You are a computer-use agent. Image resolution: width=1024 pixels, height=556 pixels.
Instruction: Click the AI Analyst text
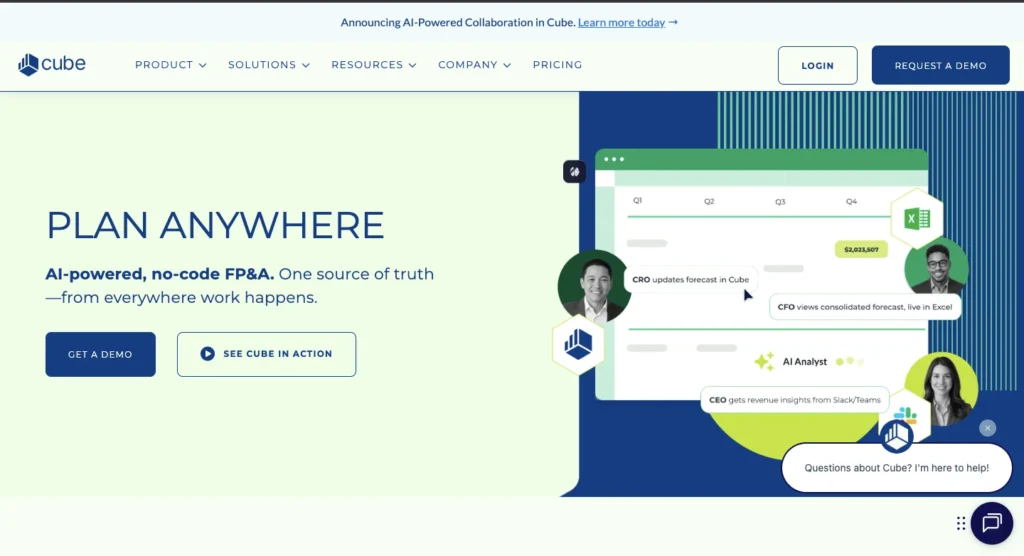805,361
